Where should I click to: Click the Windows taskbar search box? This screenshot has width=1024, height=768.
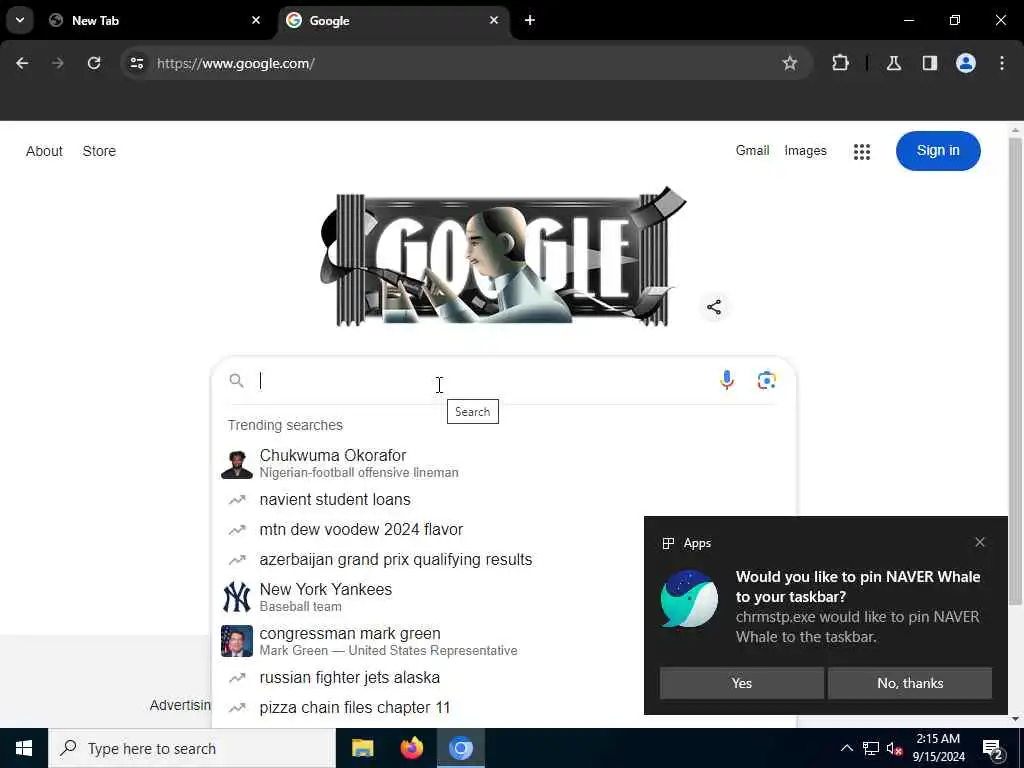coord(192,748)
